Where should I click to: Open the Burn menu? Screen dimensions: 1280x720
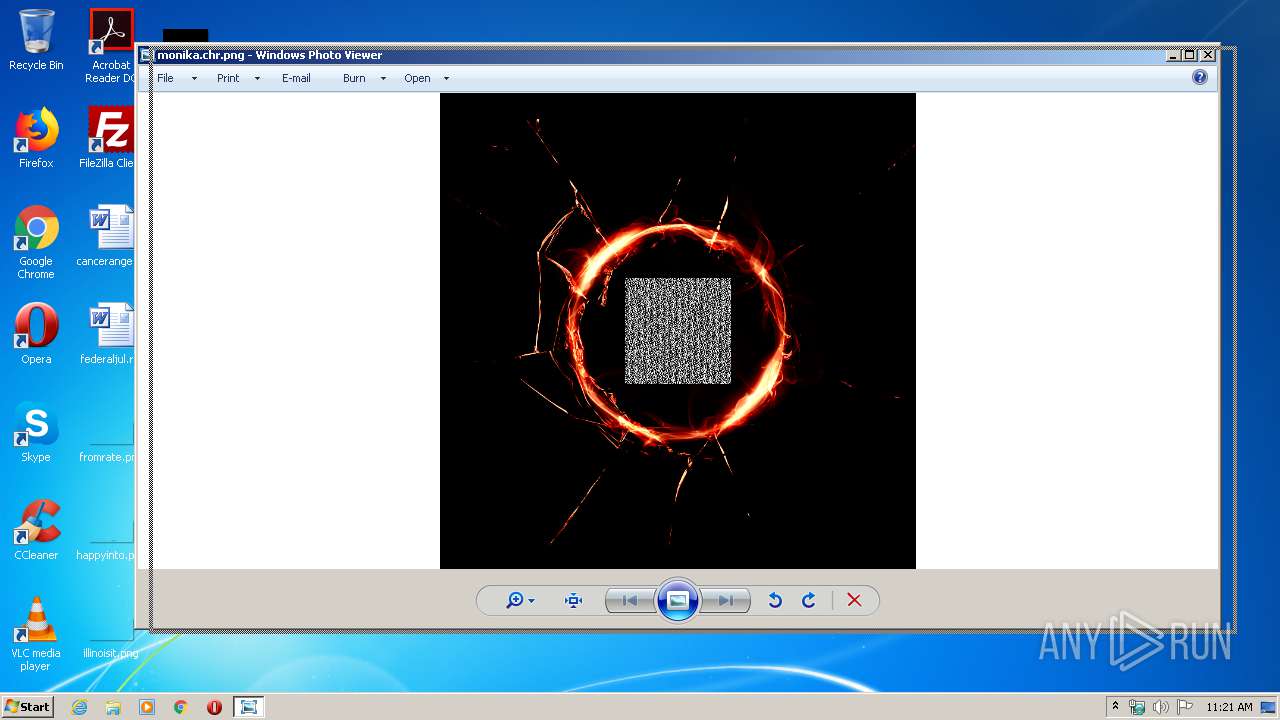coord(354,78)
